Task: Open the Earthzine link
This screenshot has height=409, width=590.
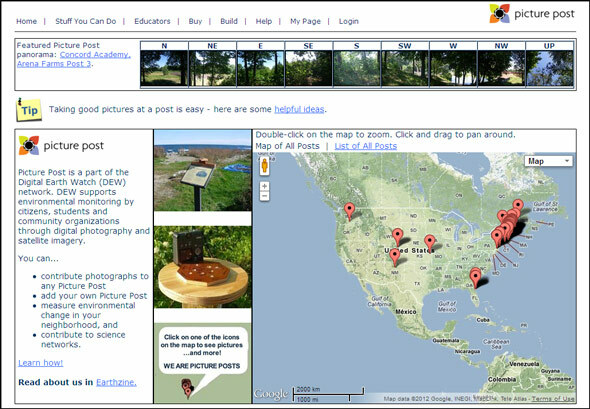Action: click(116, 382)
